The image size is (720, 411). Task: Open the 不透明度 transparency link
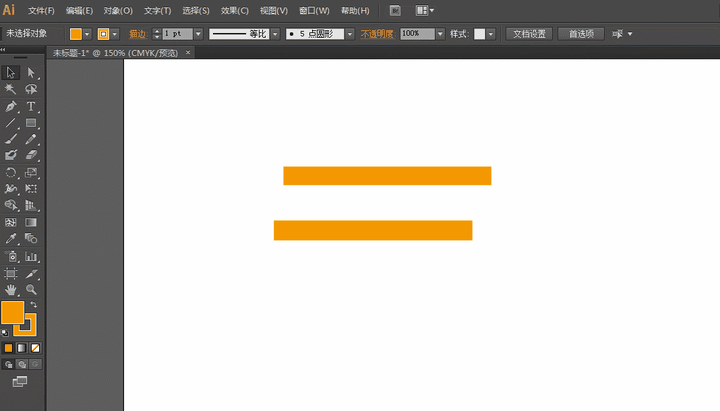(x=377, y=34)
